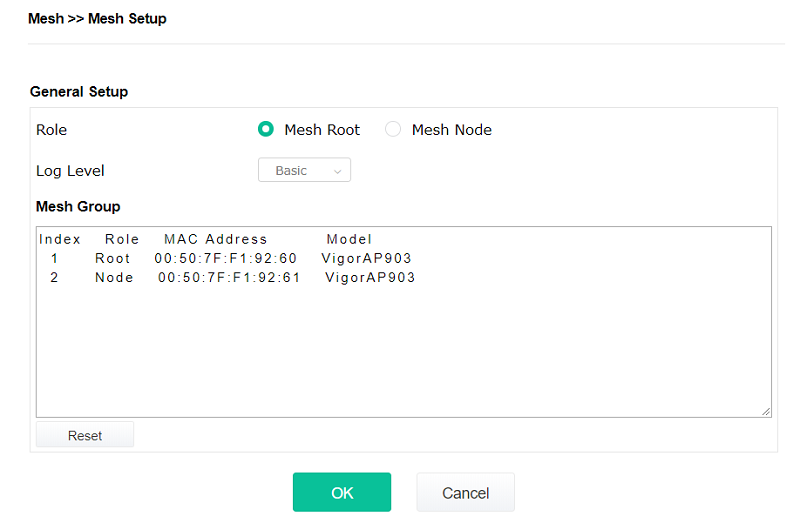Open the Log Level dropdown
This screenshot has width=800, height=523.
tap(304, 170)
